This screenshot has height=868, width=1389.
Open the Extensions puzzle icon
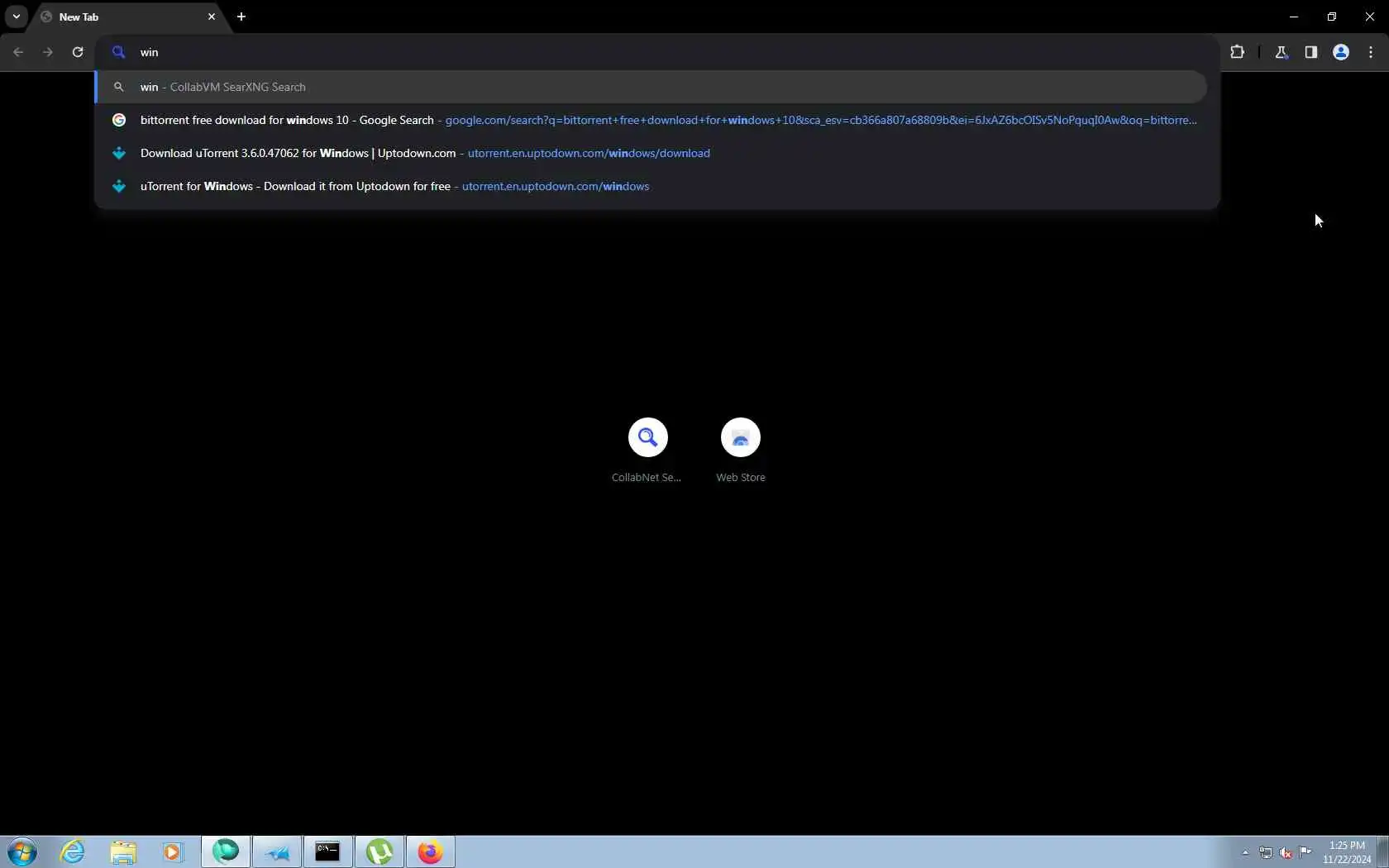[x=1238, y=52]
